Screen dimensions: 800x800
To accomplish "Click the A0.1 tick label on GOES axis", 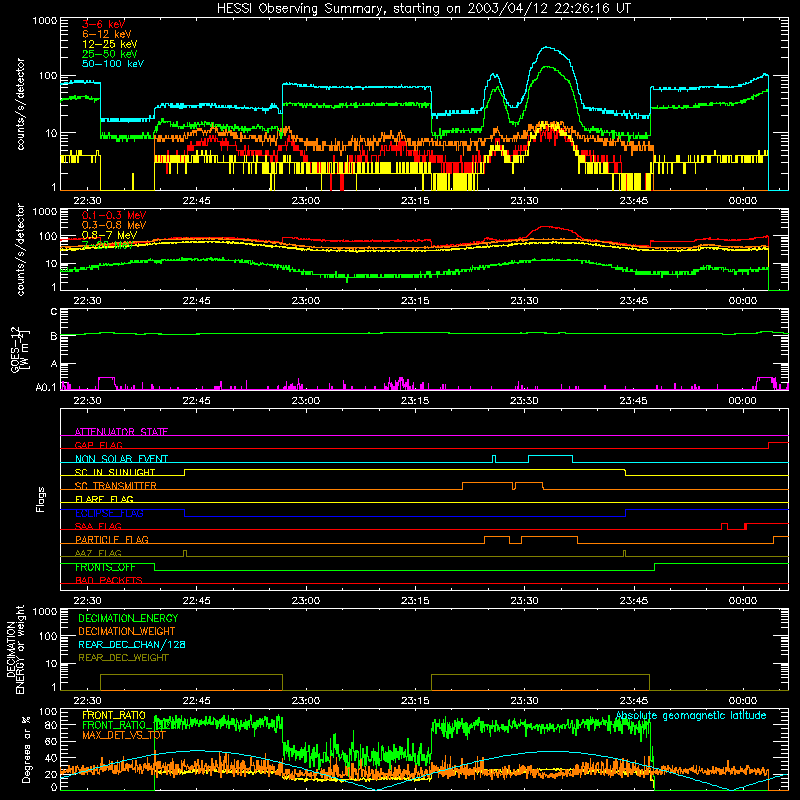I will pos(46,387).
